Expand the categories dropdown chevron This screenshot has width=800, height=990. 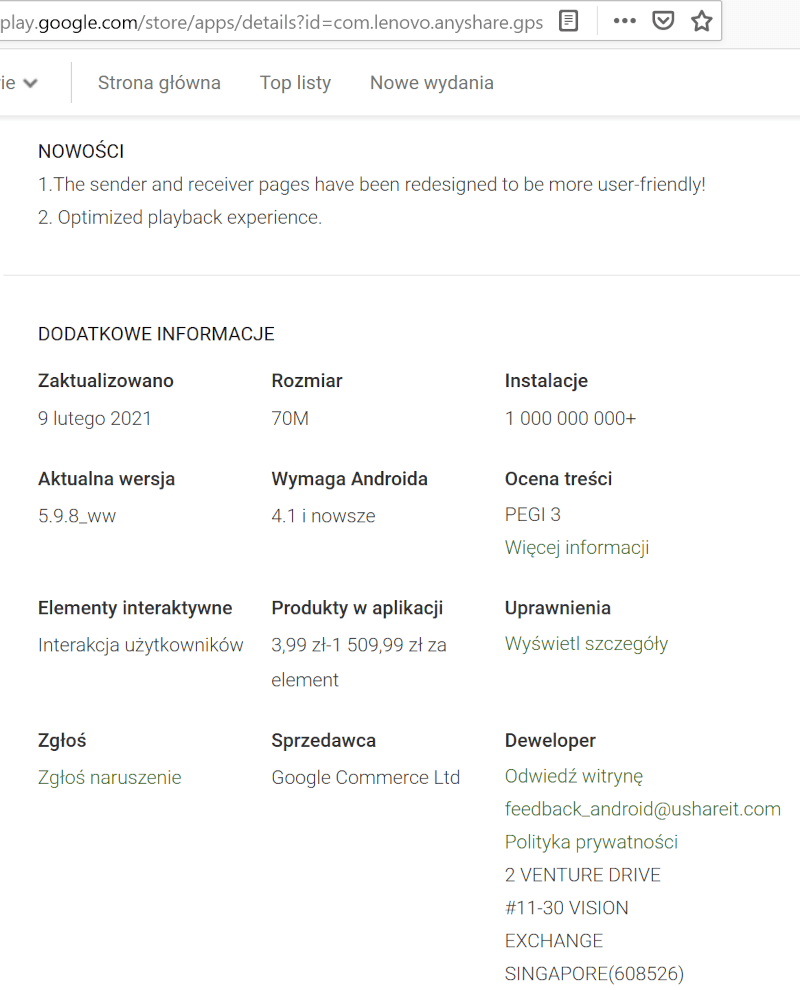(30, 83)
